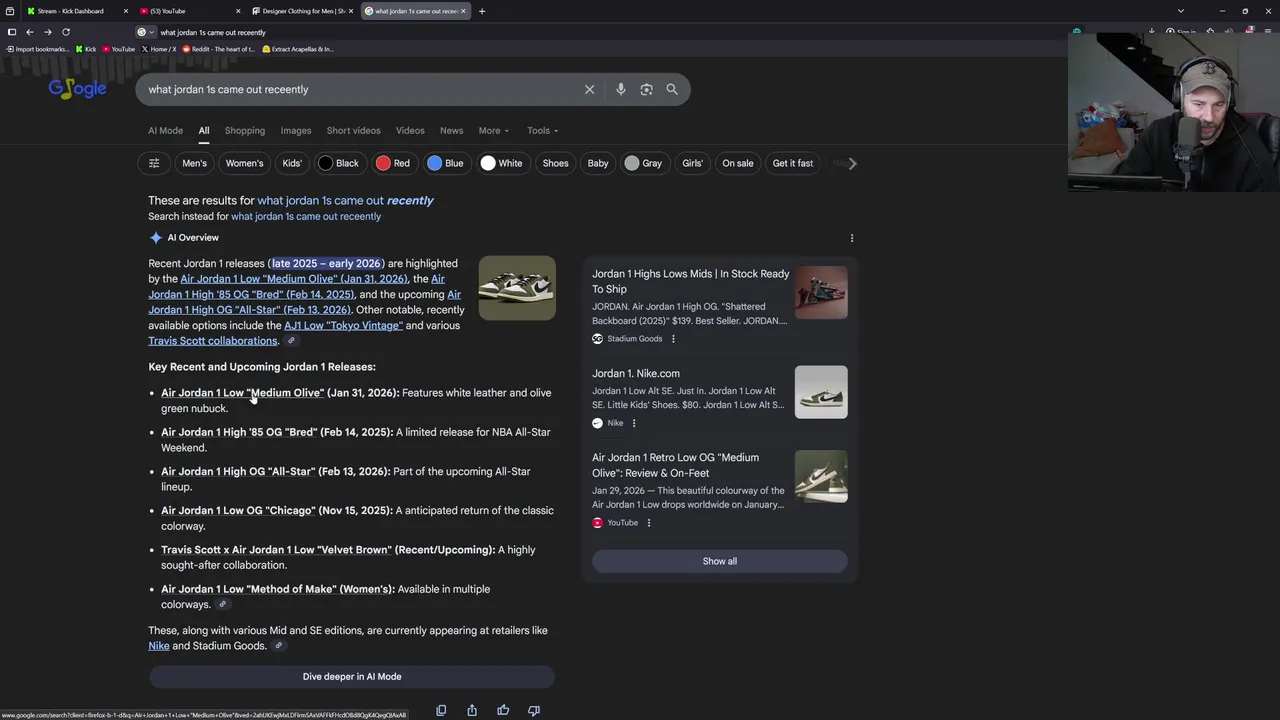Start voice search with microphone icon

click(x=620, y=89)
